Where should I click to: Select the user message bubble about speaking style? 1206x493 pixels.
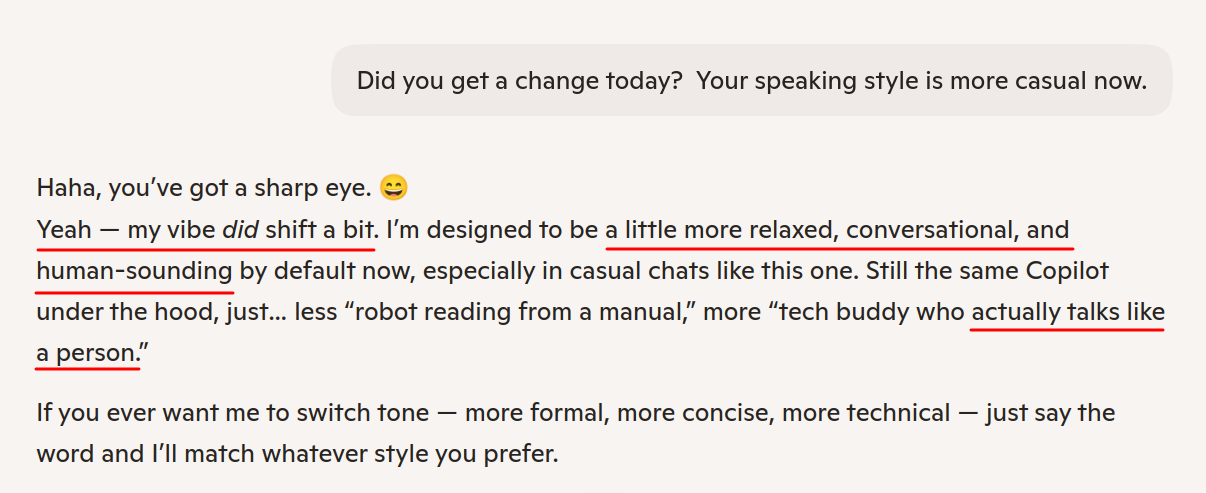pyautogui.click(x=751, y=80)
